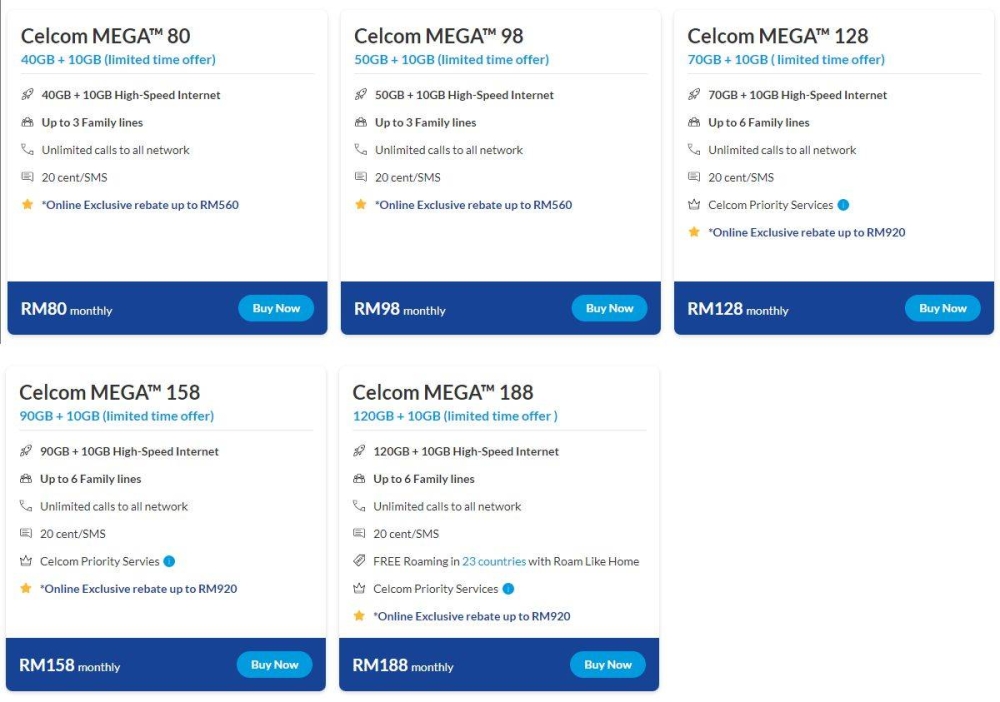Screen dimensions: 1000x702
Task: Open the 23 countries roaming link
Action: (494, 561)
